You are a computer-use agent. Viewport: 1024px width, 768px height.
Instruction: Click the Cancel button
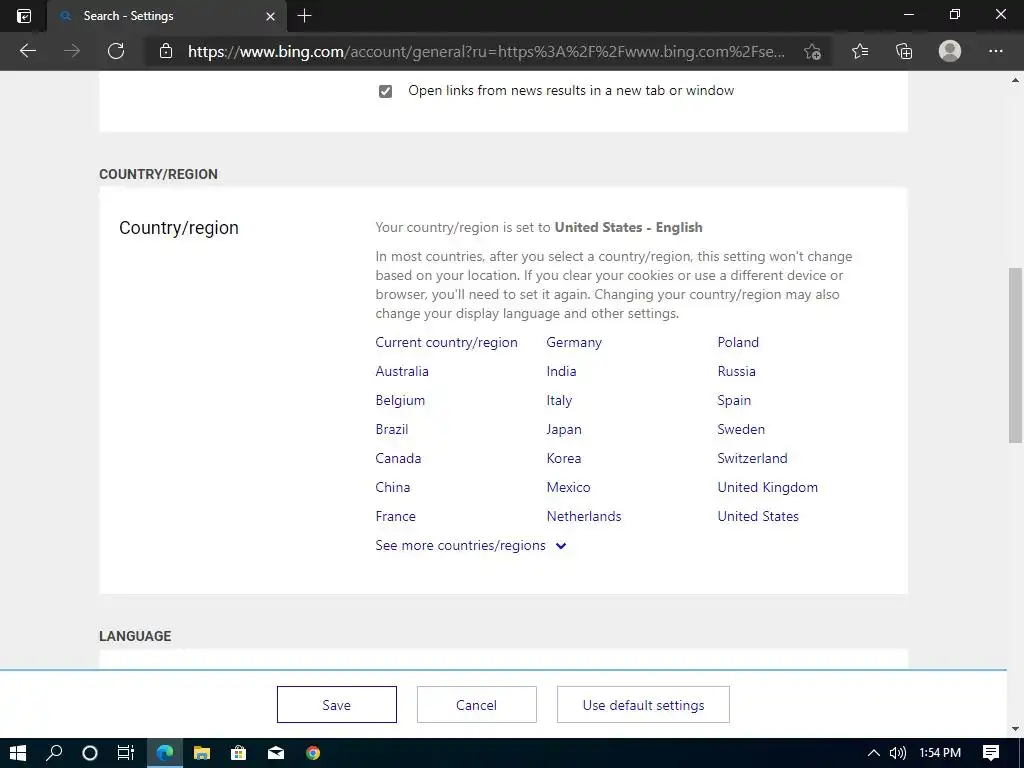click(476, 705)
